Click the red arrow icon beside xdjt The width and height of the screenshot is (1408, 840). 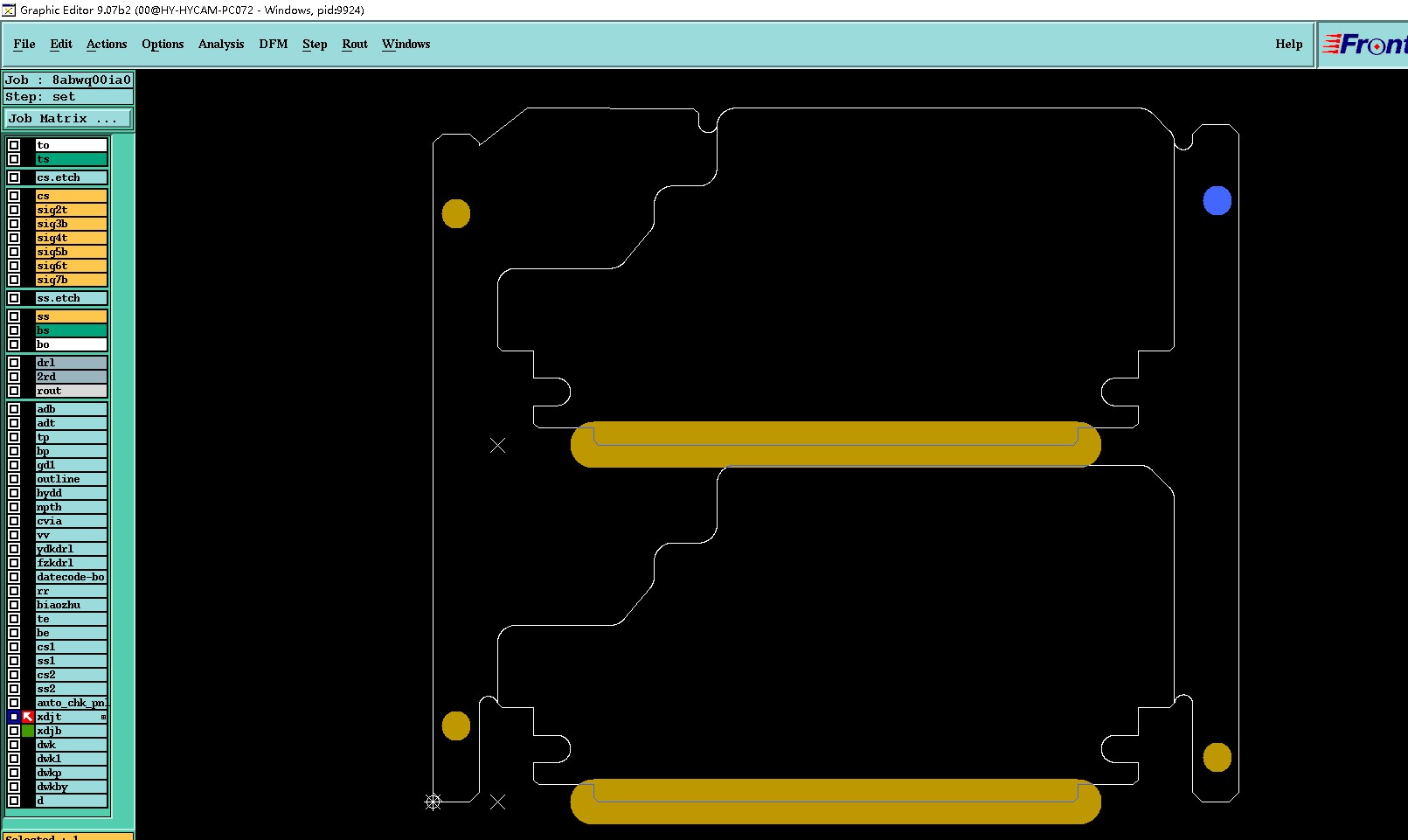(28, 717)
